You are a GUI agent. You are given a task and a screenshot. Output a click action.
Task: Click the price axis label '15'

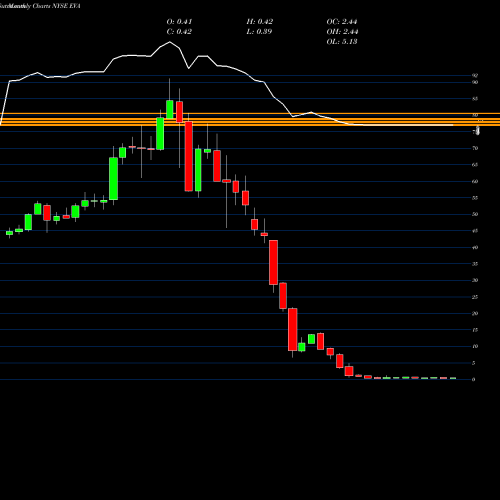click(475, 330)
